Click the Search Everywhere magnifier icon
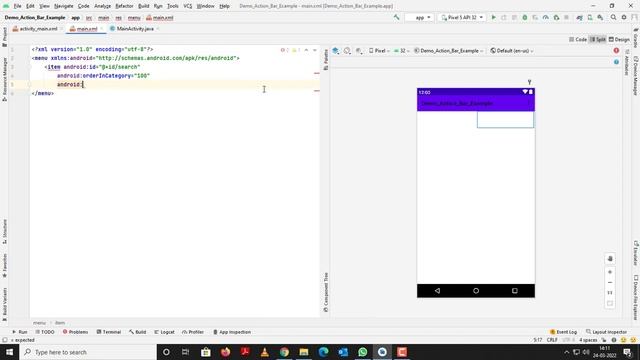 coord(613,18)
